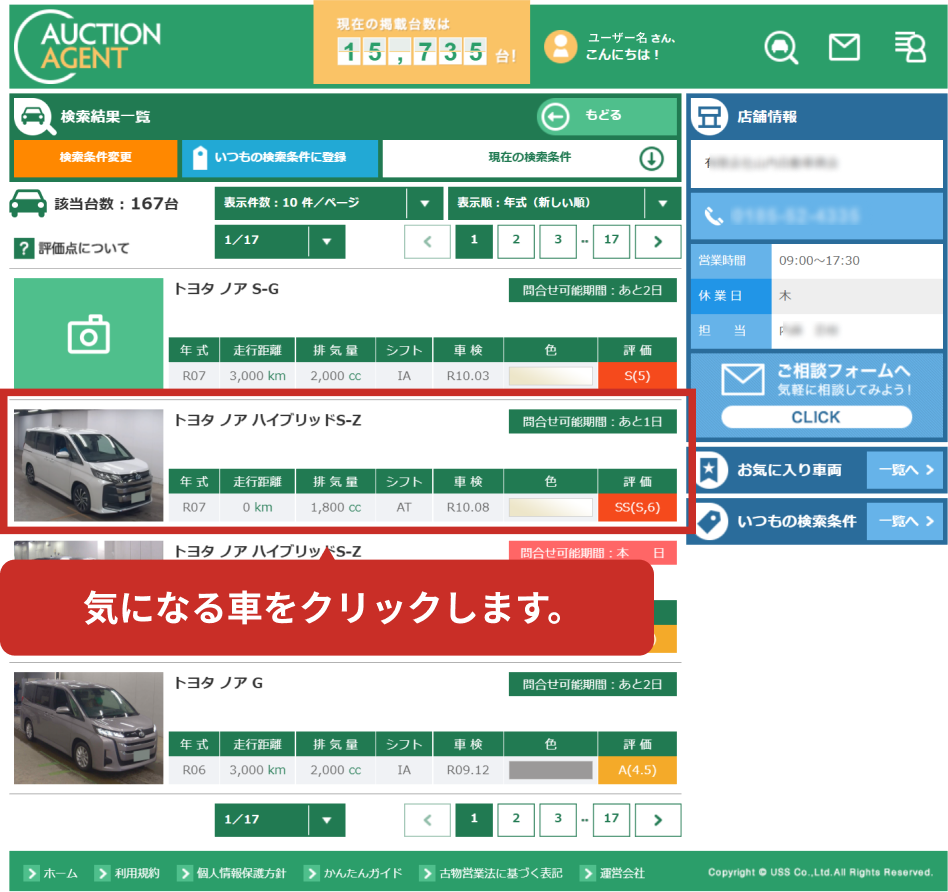Click the next page arrow at top
The height and width of the screenshot is (892, 948).
point(657,241)
